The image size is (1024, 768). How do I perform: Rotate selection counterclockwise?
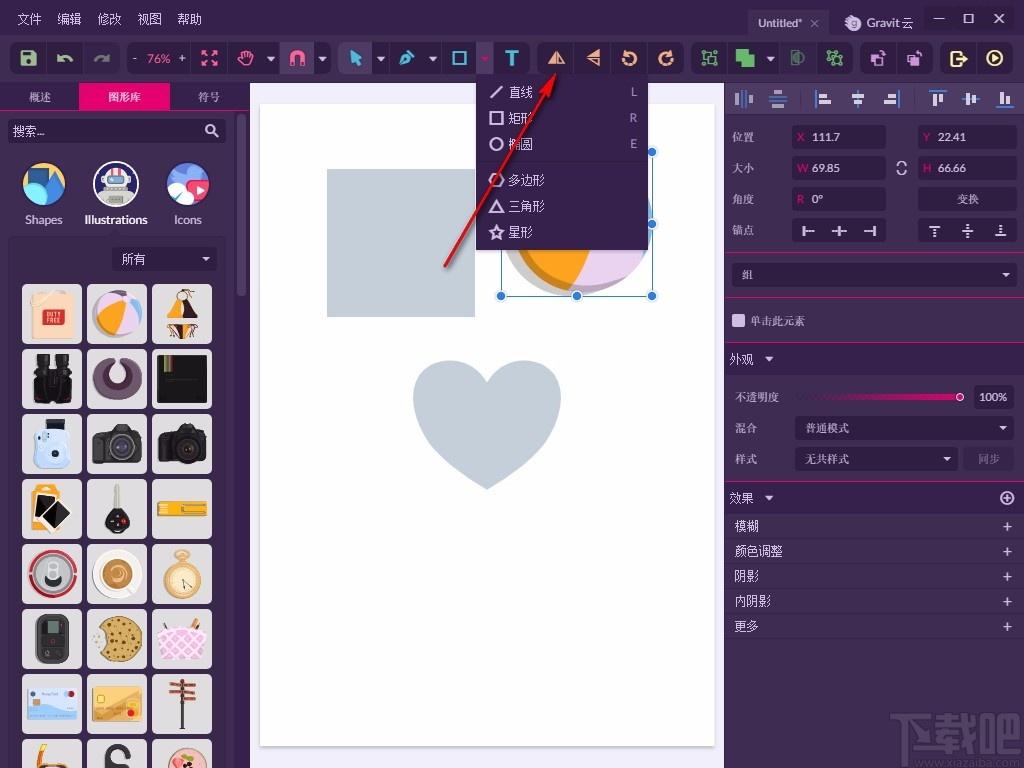point(630,58)
